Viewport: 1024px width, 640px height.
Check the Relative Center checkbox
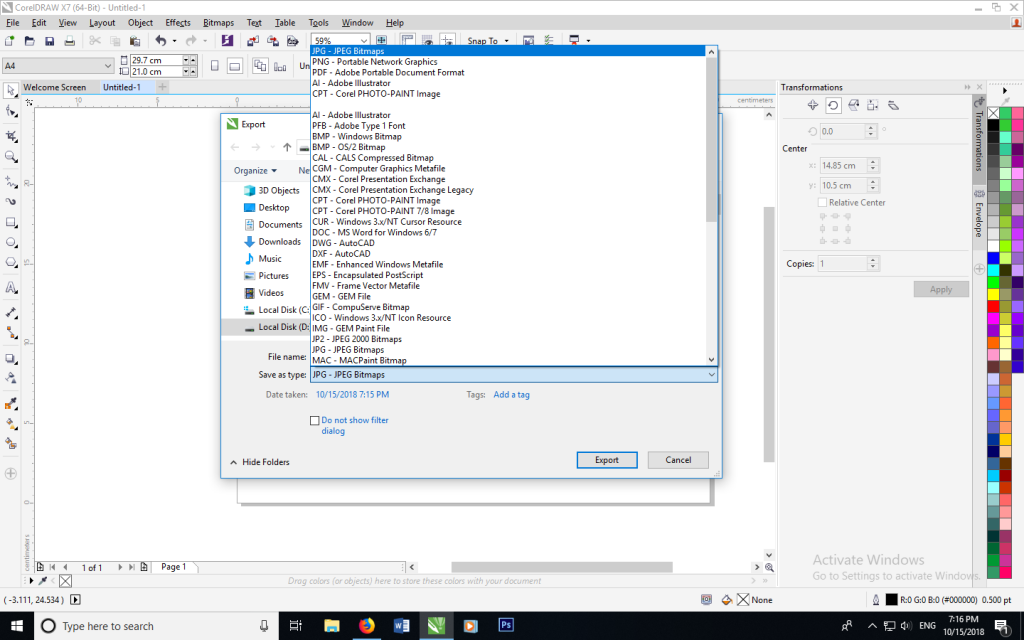[x=823, y=202]
